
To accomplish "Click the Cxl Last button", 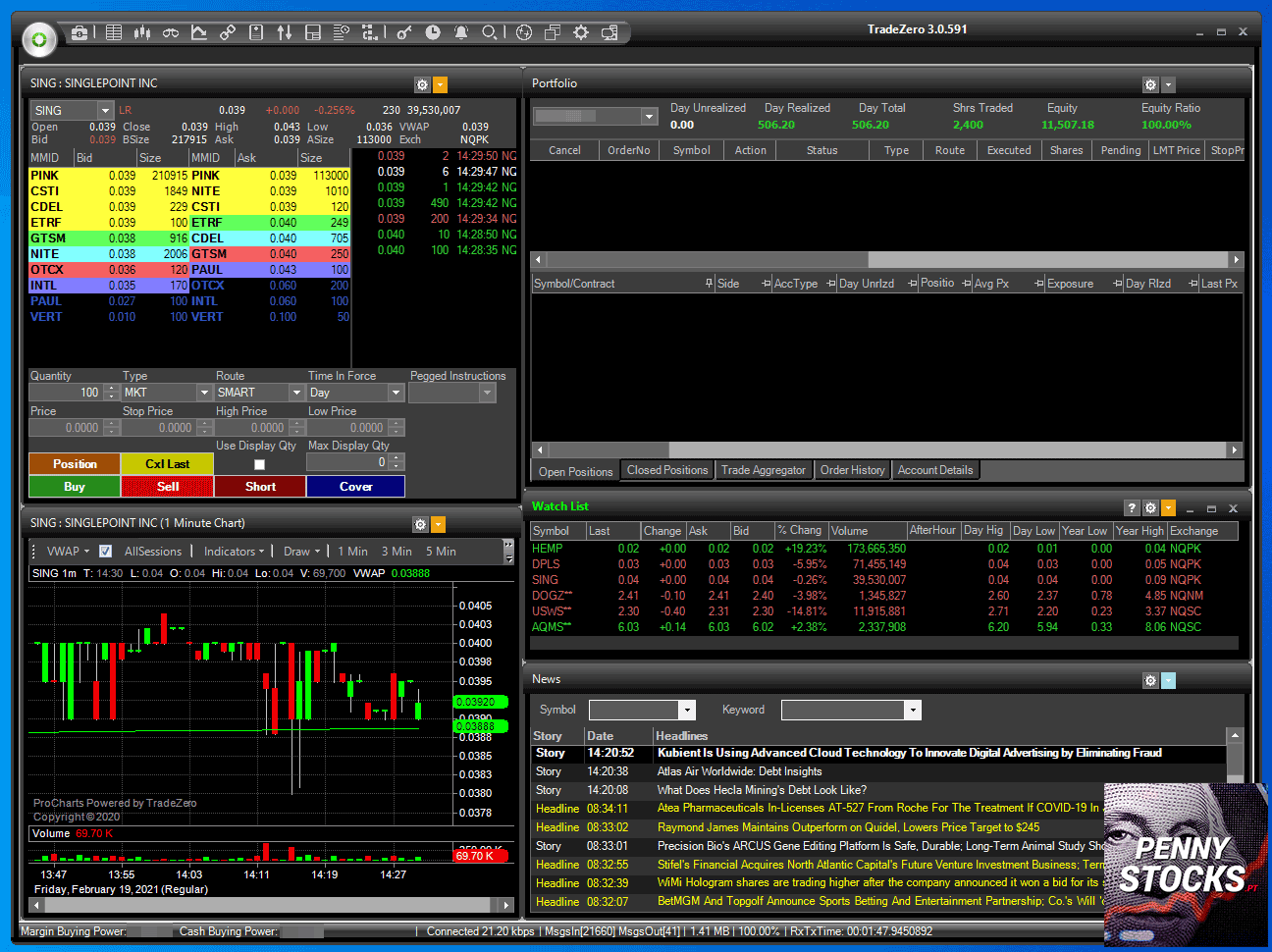I will pyautogui.click(x=168, y=464).
